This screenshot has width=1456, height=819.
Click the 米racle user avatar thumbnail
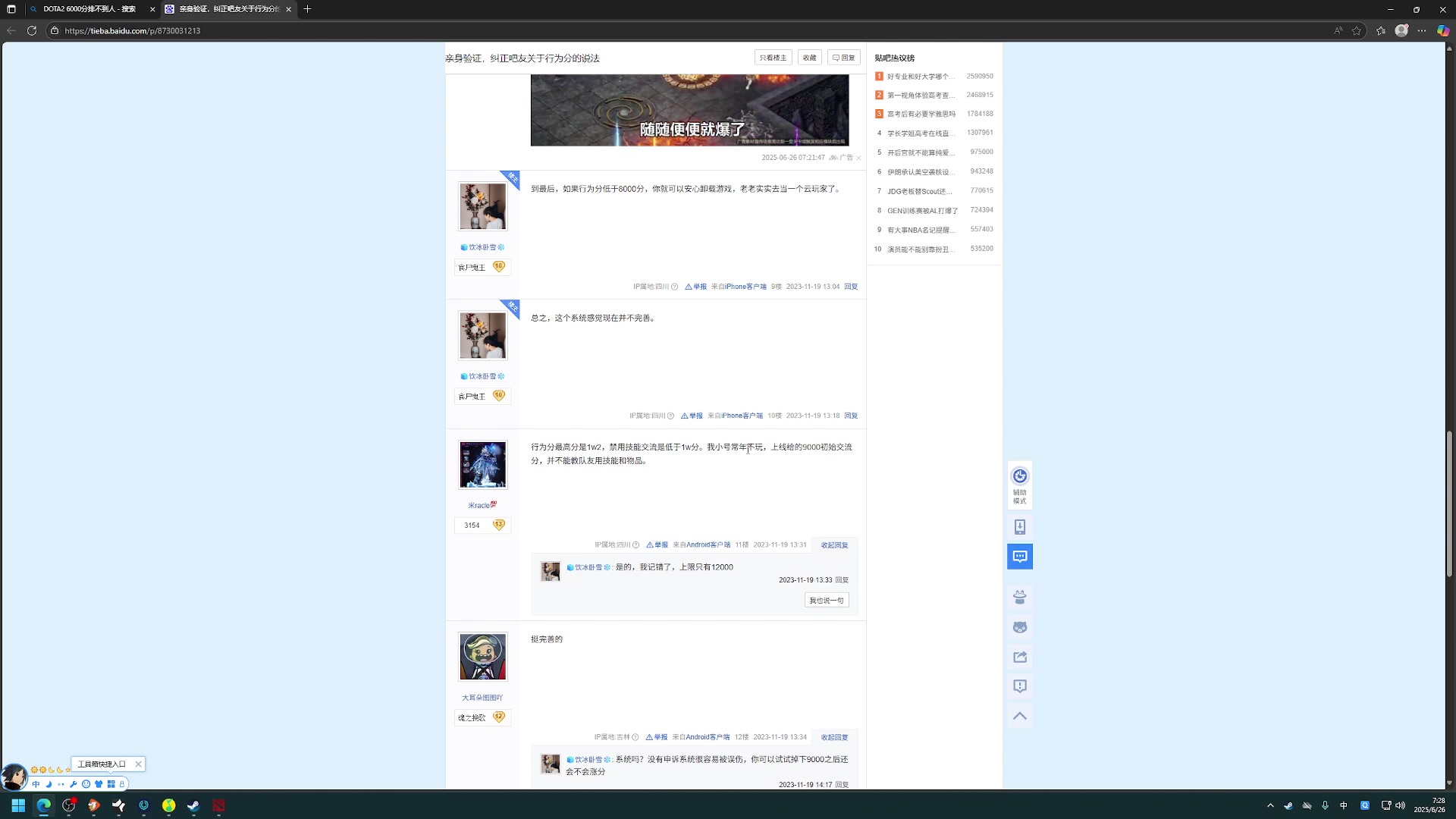click(x=482, y=465)
